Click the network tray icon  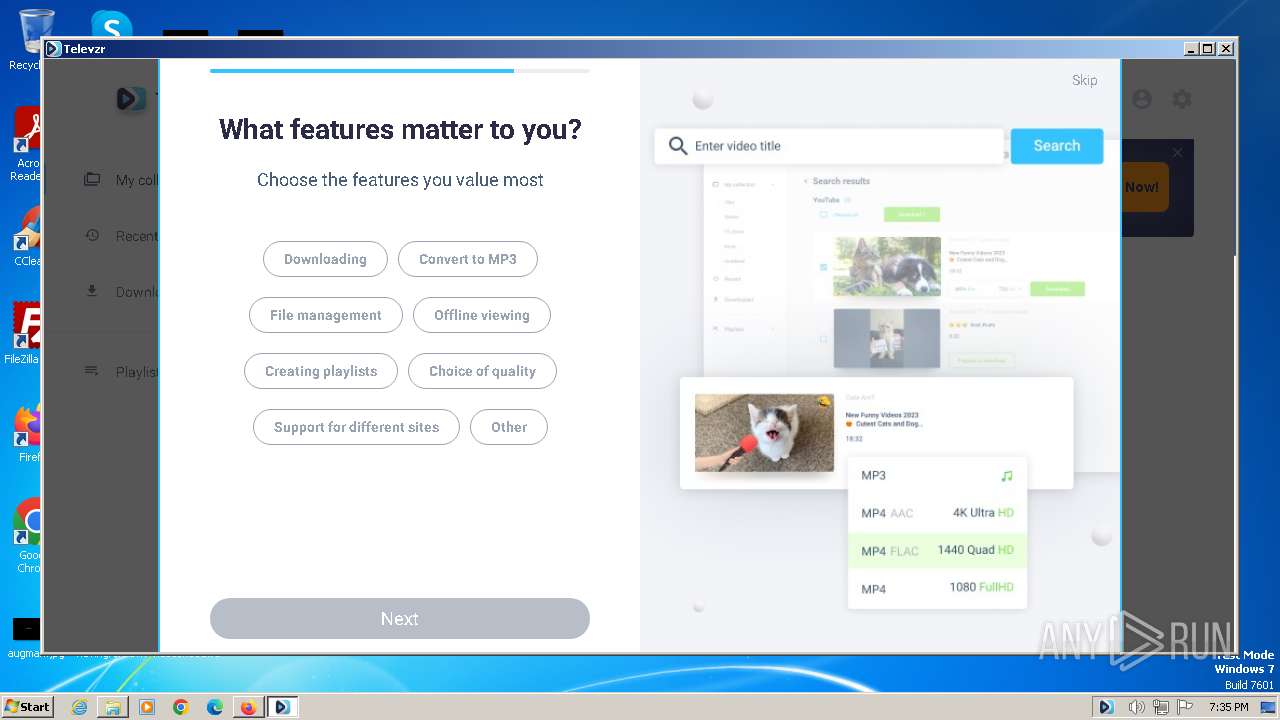click(x=1161, y=707)
